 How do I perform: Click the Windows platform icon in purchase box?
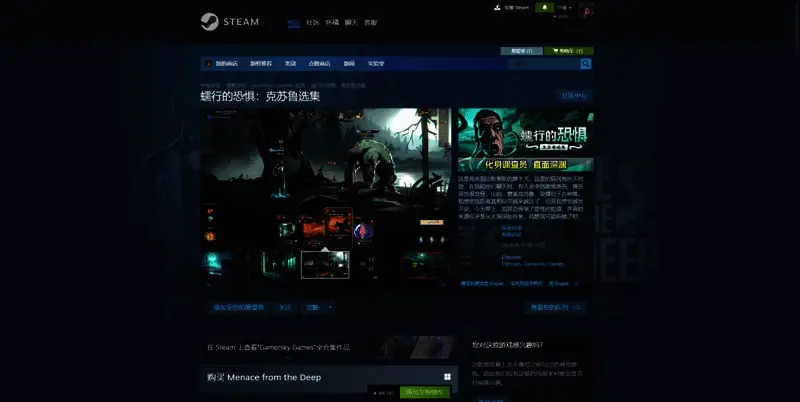coord(447,377)
